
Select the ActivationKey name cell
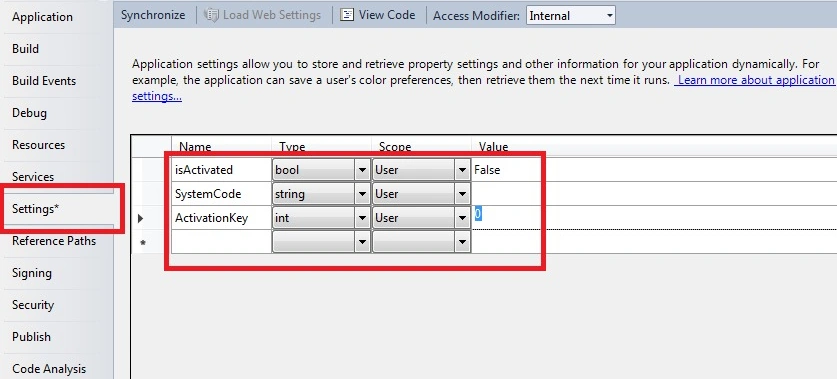(221, 218)
